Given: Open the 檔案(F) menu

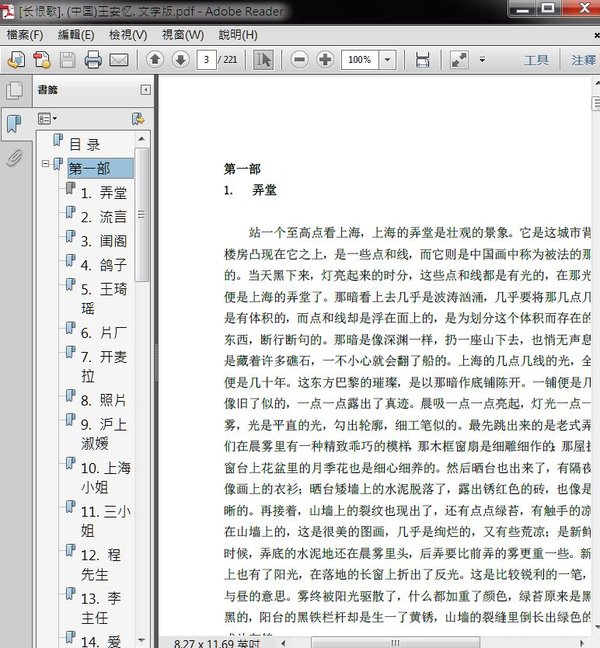Looking at the screenshot, I should (x=25, y=35).
